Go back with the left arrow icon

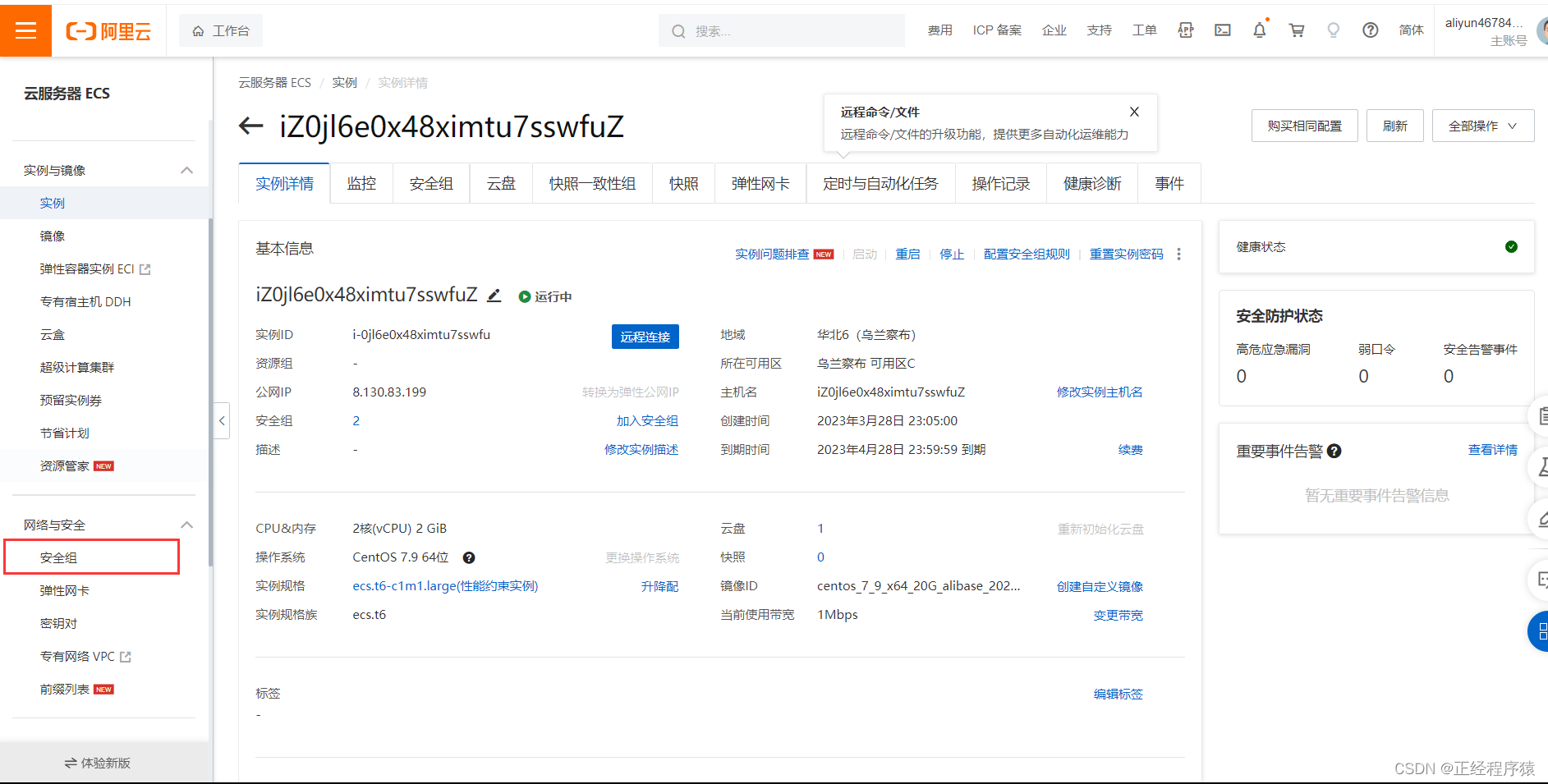(x=250, y=126)
